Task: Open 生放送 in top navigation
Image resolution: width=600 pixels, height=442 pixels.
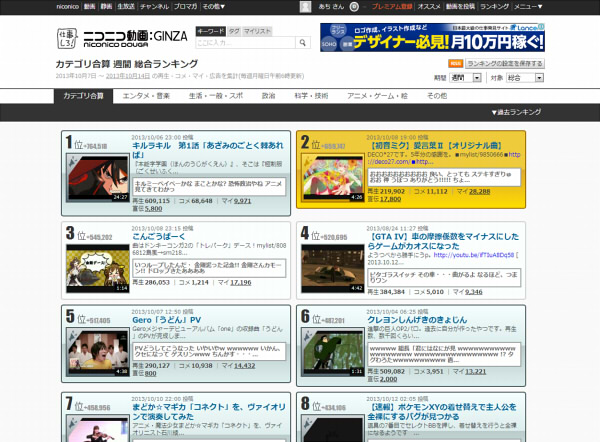Action: [x=126, y=7]
